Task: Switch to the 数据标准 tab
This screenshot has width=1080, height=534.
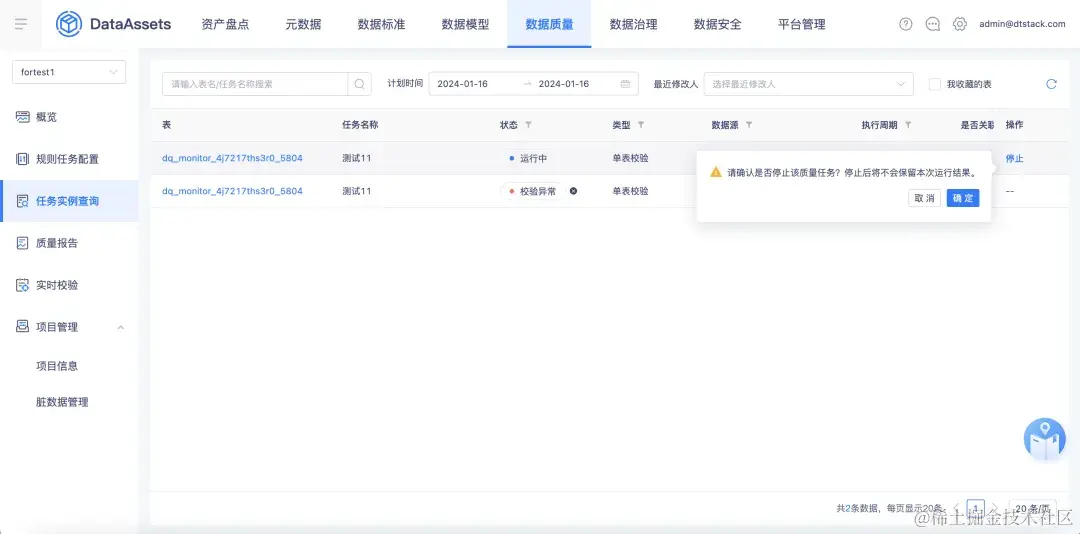Action: [381, 24]
